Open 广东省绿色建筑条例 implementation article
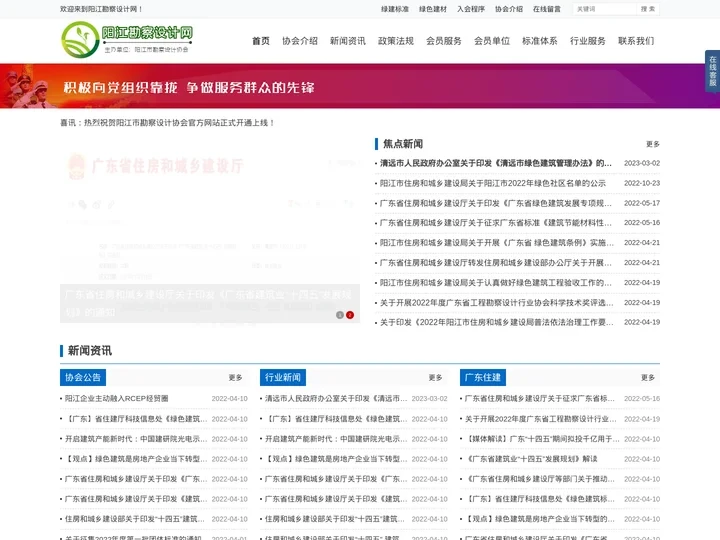Screen dimensions: 720x540 [x=496, y=242]
